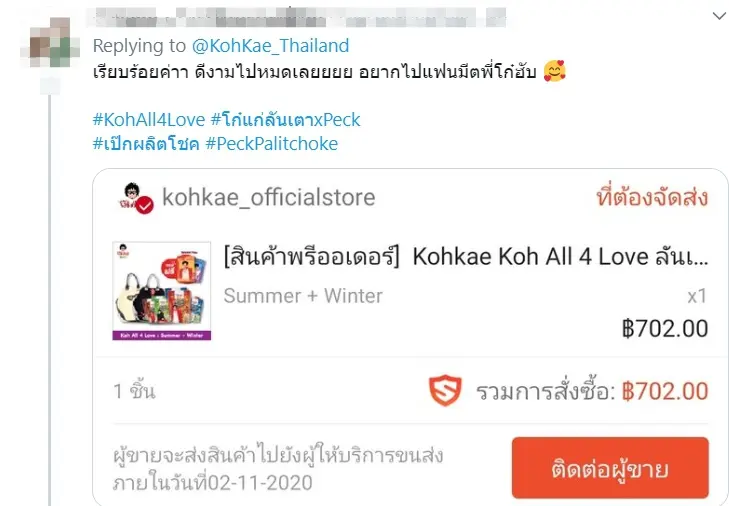The height and width of the screenshot is (506, 729).
Task: Open the Kohkae Koh All 4 Love product title
Action: coord(465,256)
